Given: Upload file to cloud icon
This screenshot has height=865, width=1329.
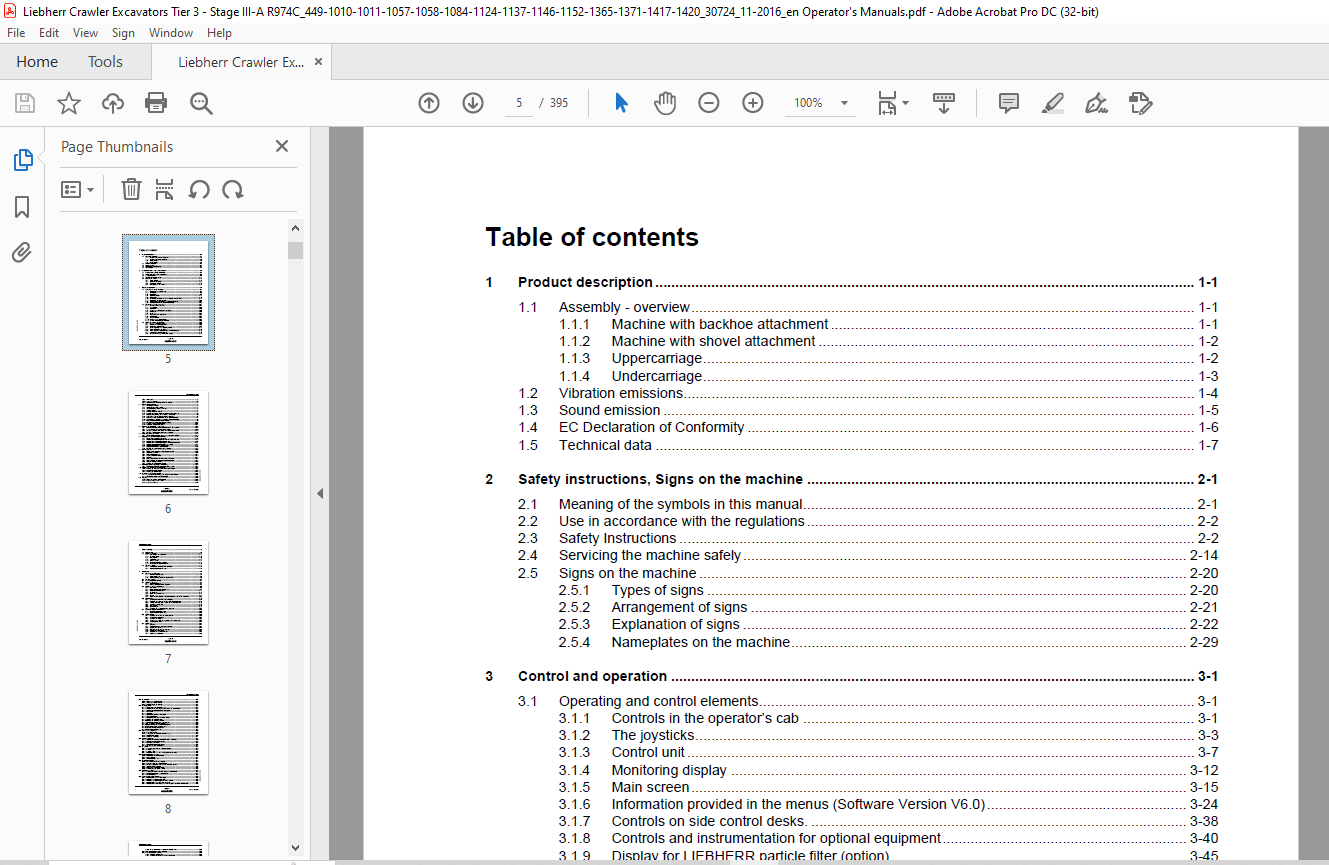Looking at the screenshot, I should (113, 103).
